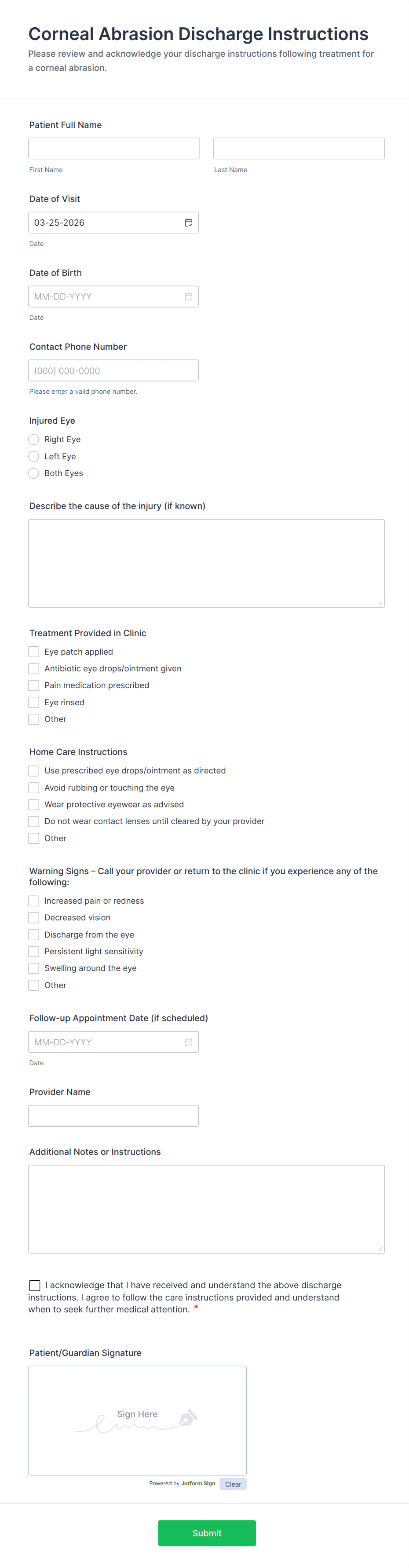The height and width of the screenshot is (1568, 409).
Task: Select the Contact Phone Number field
Action: click(x=114, y=371)
